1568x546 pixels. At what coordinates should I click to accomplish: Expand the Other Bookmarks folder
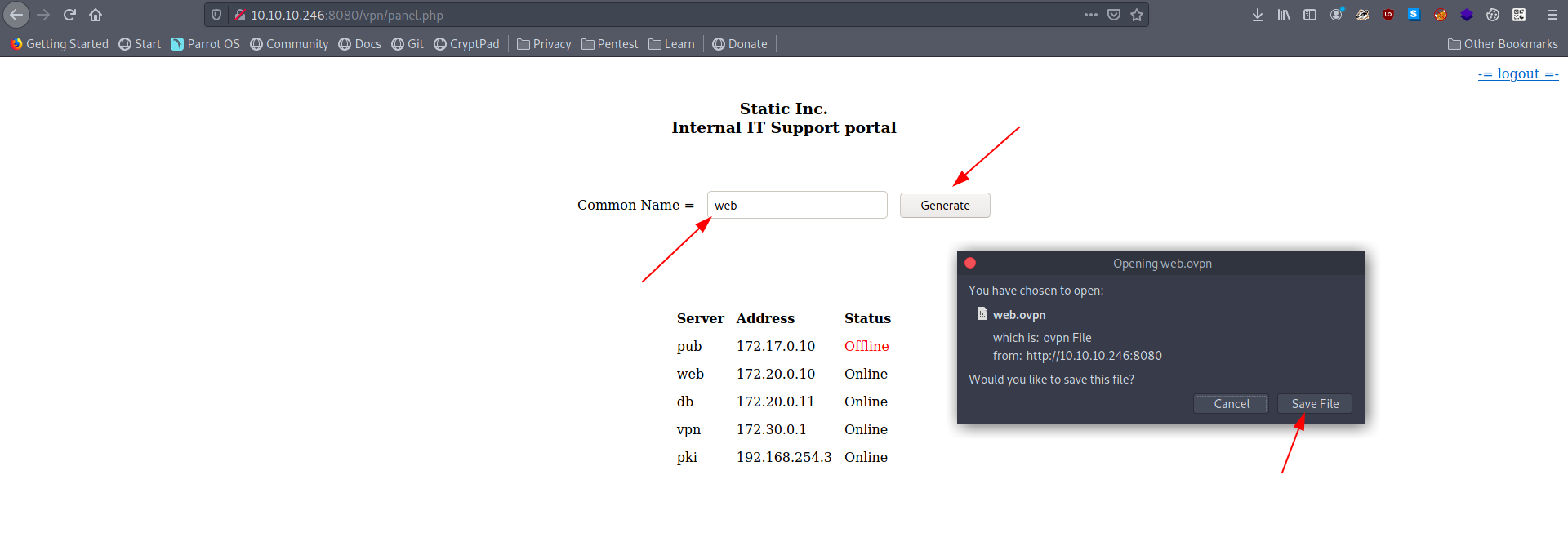(x=1503, y=44)
